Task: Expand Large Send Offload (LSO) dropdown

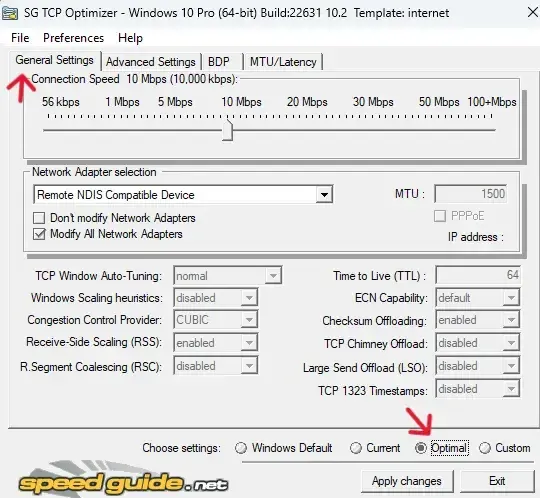Action: 511,366
